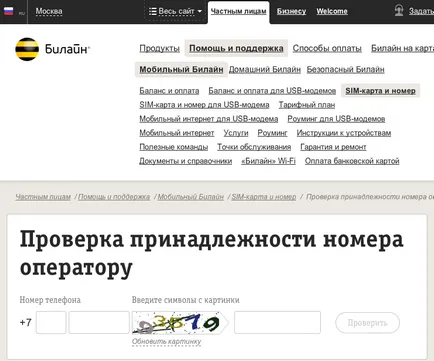Image resolution: width=434 pixels, height=361 pixels.
Task: Open Гарантия и ремонт link
Action: click(x=333, y=147)
